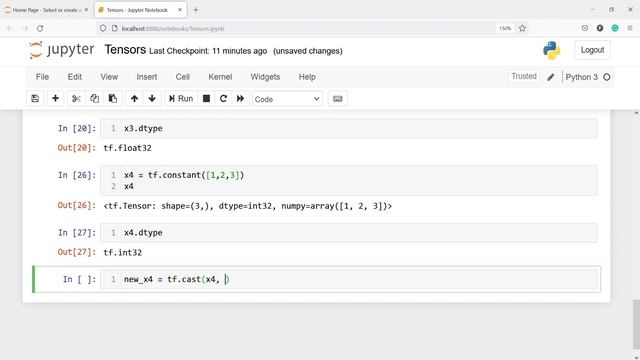Open the Cell menu
The image size is (640, 360).
tap(182, 77)
